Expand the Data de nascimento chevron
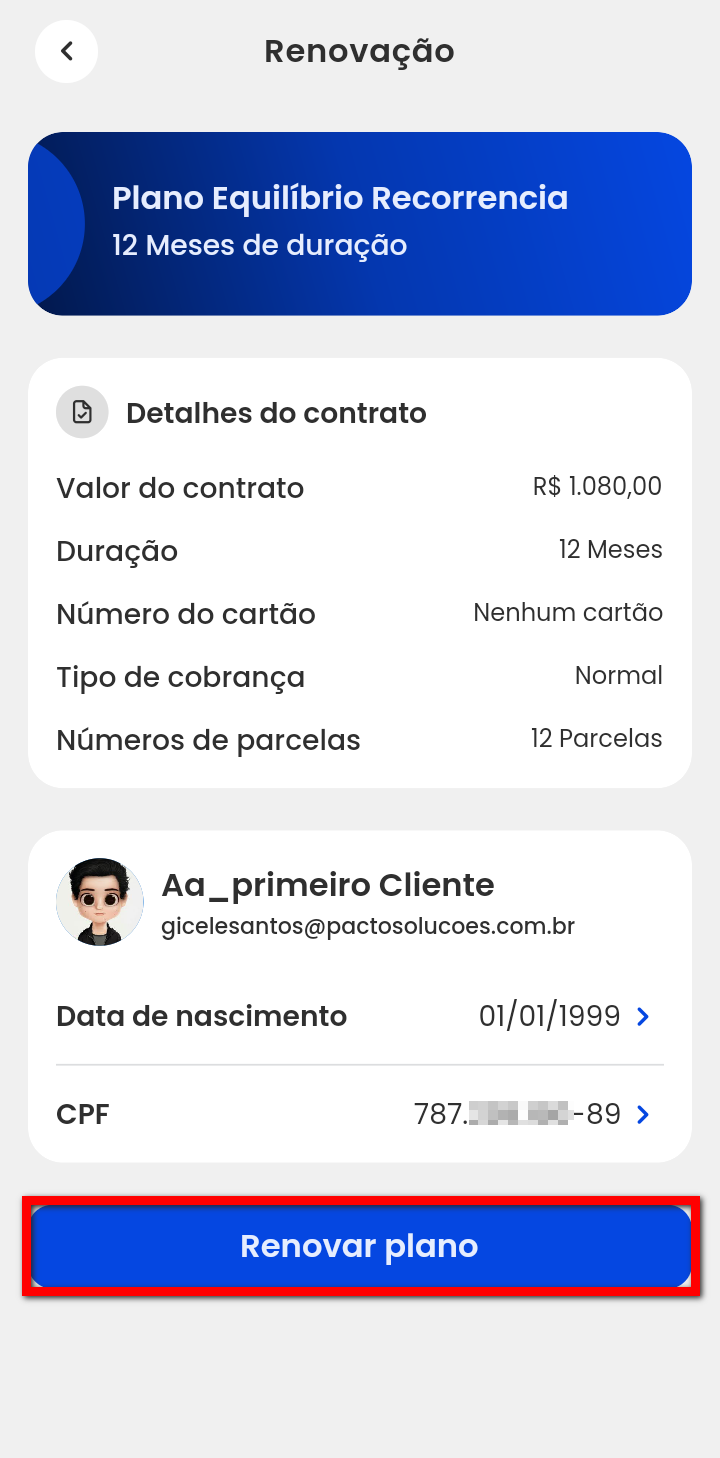Screen dimensions: 720x1458 [x=643, y=1017]
